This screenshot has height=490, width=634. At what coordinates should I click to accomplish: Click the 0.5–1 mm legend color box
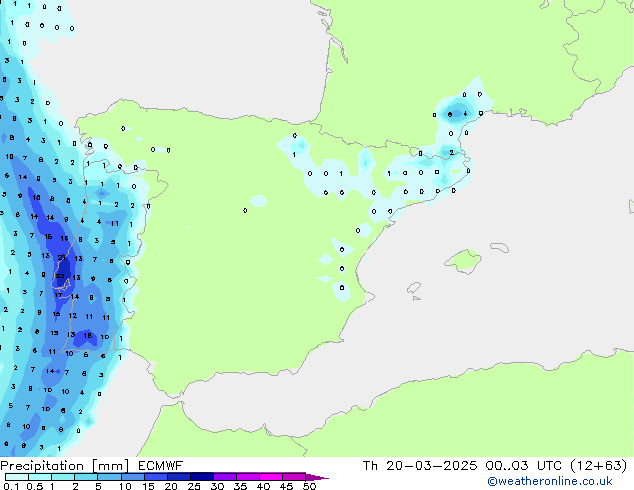[x=40, y=477]
